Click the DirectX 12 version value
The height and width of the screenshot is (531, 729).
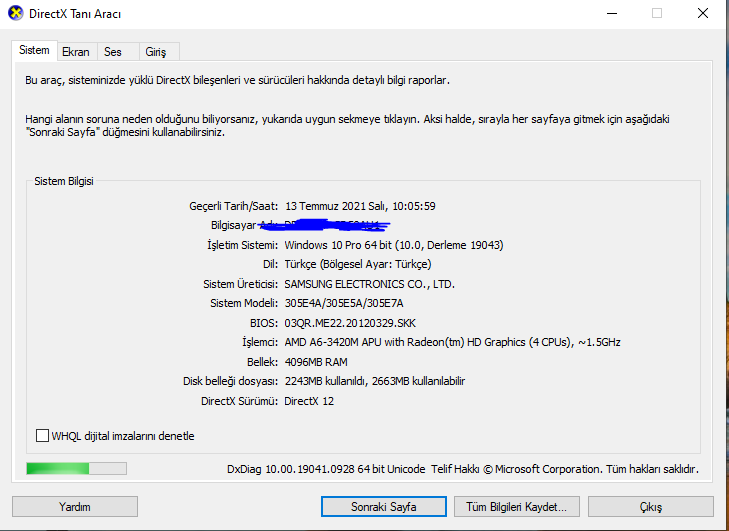[x=309, y=401]
